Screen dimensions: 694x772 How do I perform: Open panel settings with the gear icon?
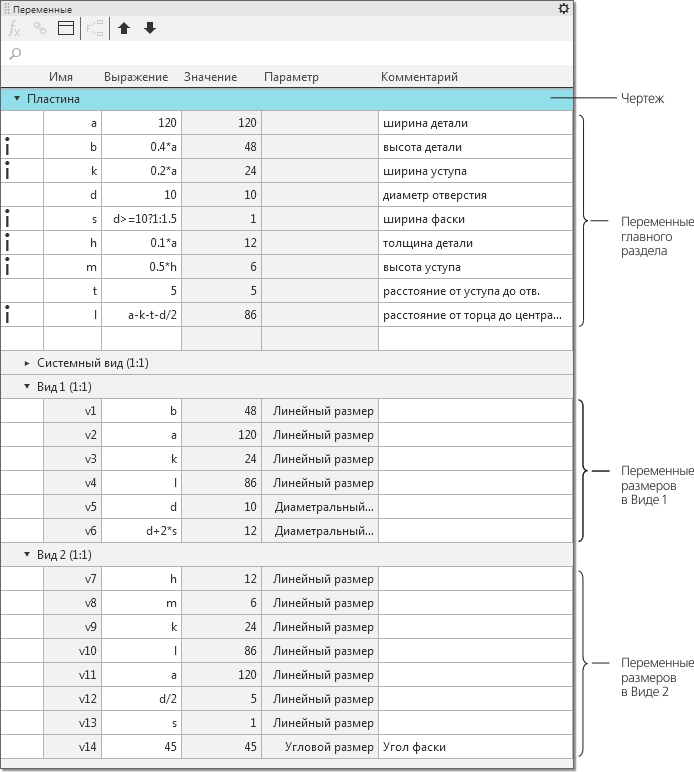coord(564,9)
